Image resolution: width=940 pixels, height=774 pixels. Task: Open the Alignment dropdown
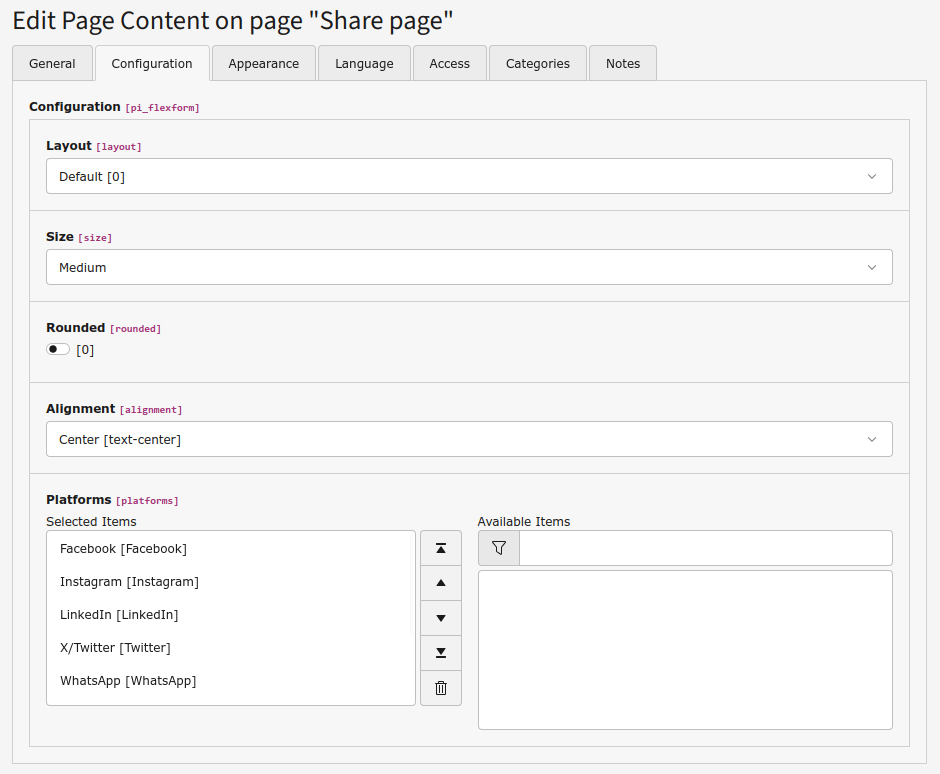coord(469,439)
